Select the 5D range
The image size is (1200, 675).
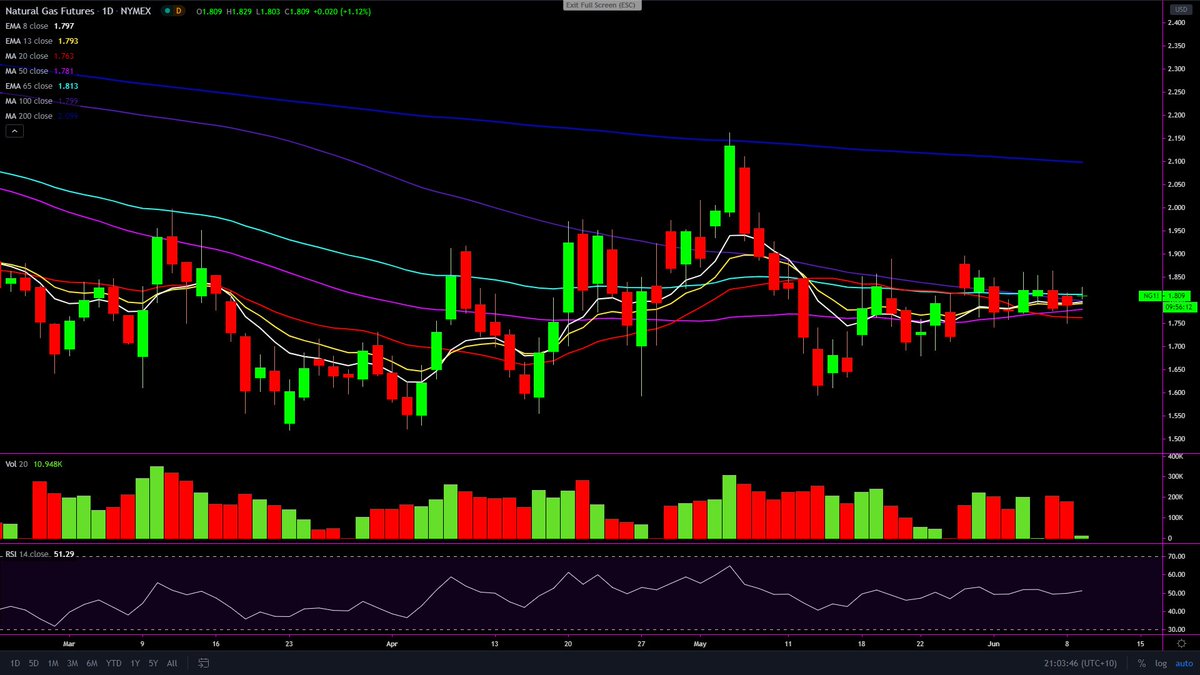(x=32, y=662)
